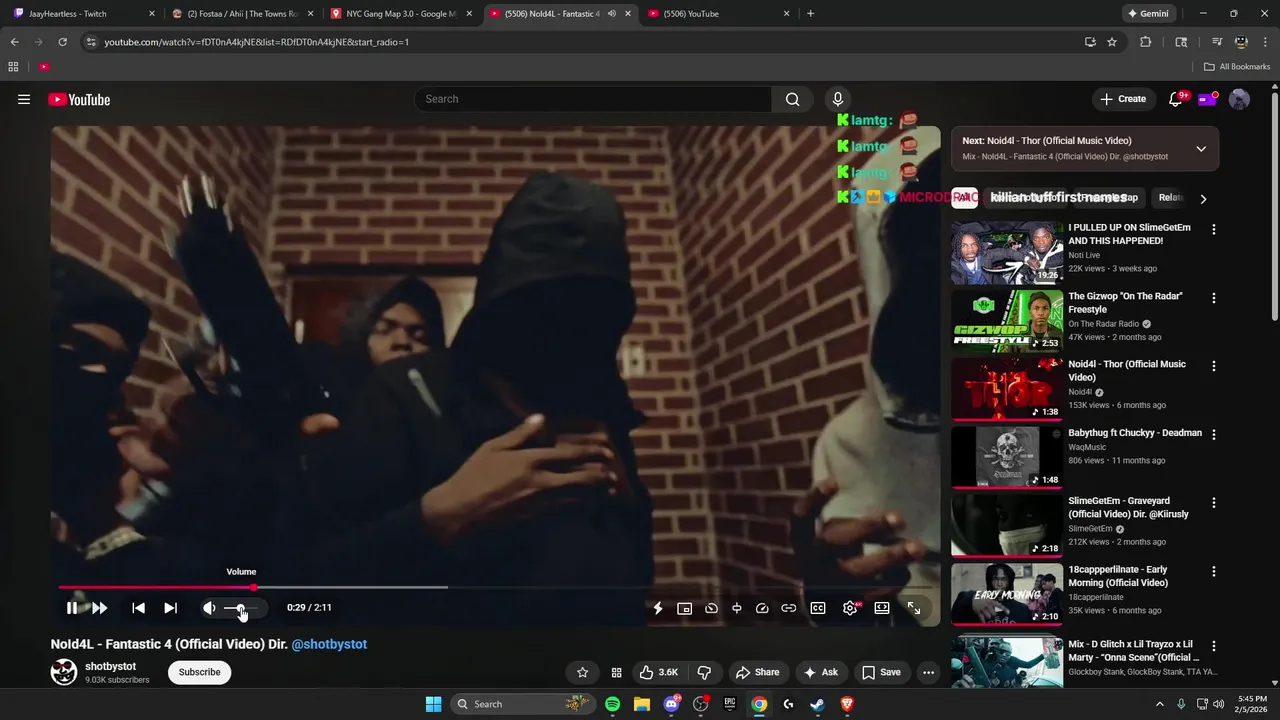Open options for Babythug ft Chuckyy - Deadman

pyautogui.click(x=1214, y=435)
